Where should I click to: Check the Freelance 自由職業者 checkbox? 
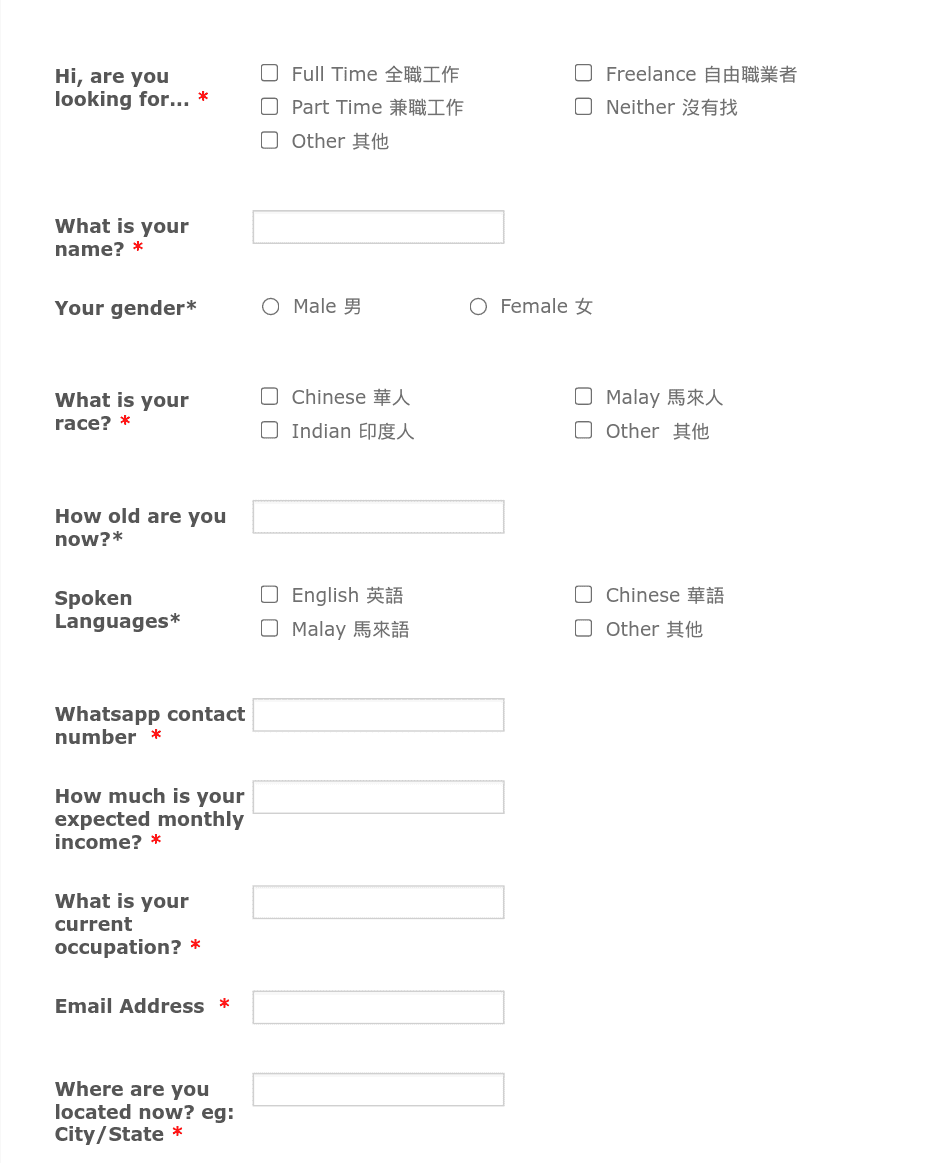pos(583,72)
